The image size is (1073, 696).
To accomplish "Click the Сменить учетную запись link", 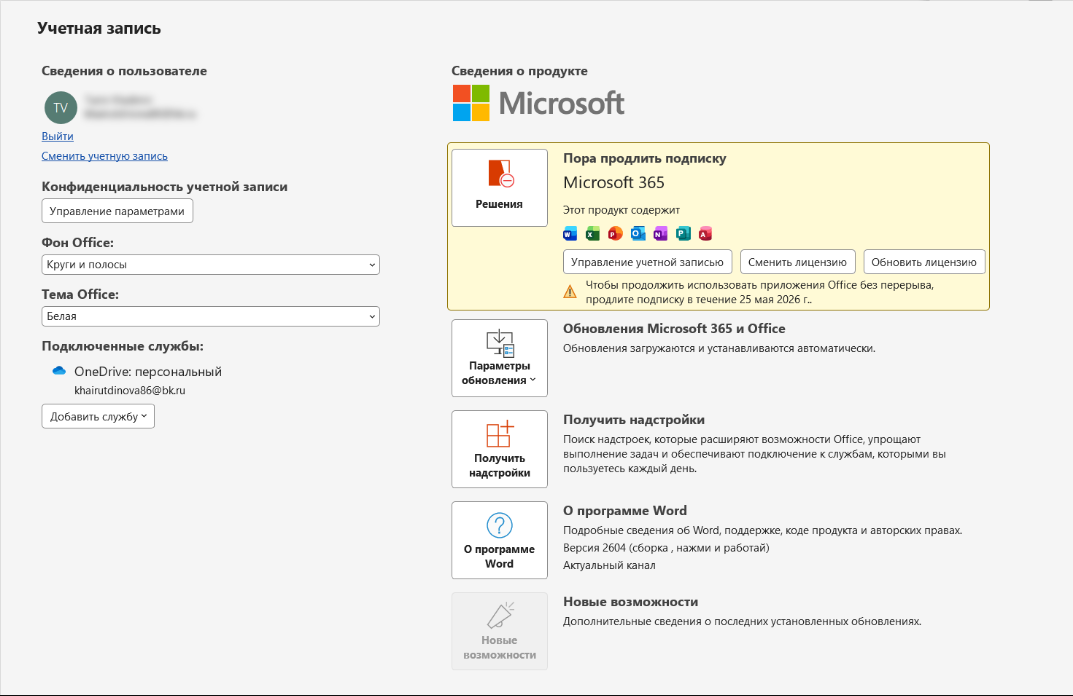I will pos(105,156).
